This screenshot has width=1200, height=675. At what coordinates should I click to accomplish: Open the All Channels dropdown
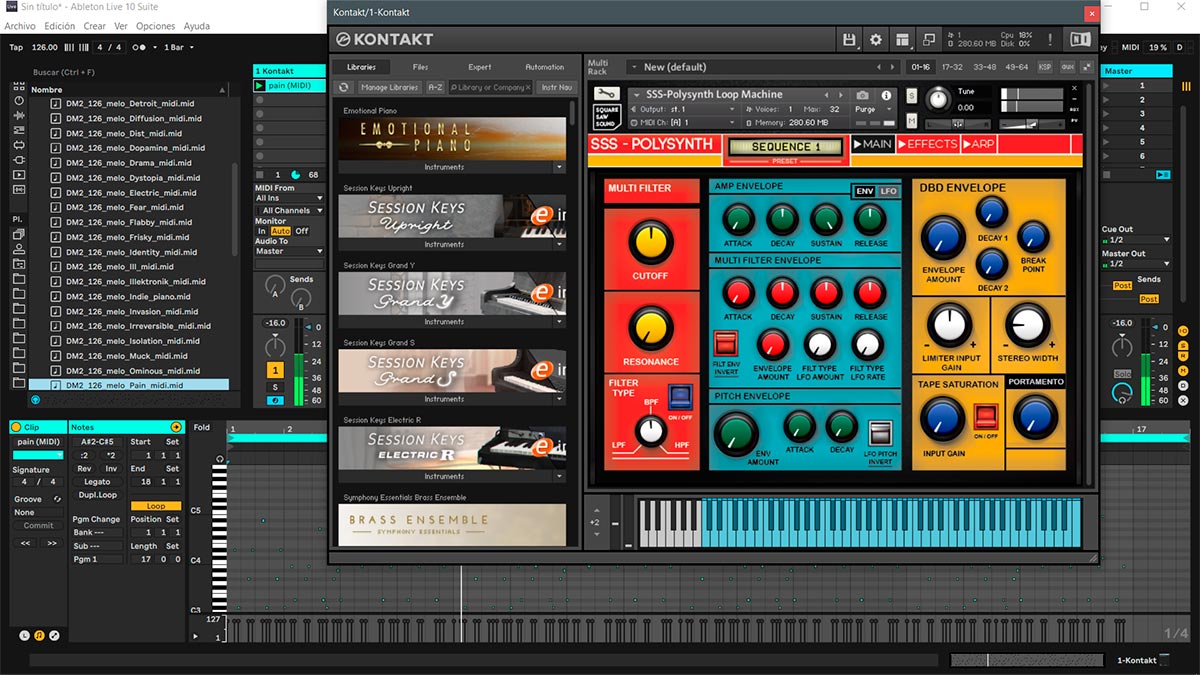pyautogui.click(x=290, y=211)
